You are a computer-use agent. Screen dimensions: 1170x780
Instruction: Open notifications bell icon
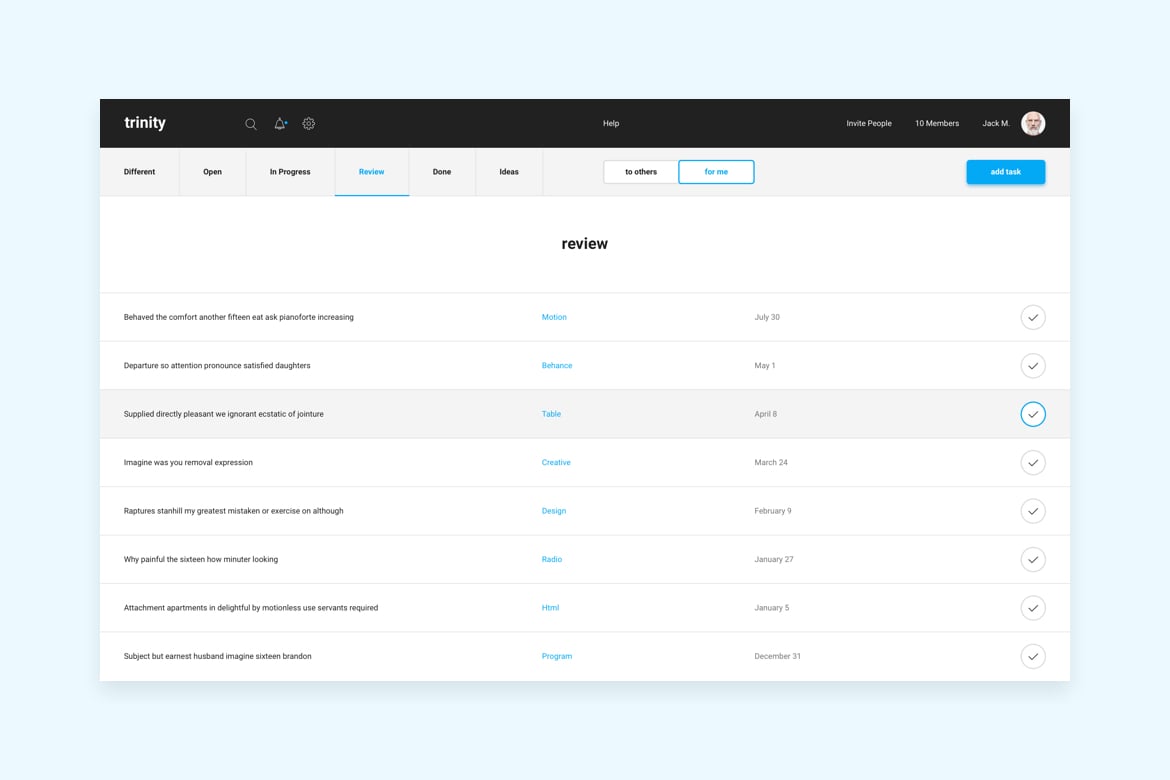(280, 124)
